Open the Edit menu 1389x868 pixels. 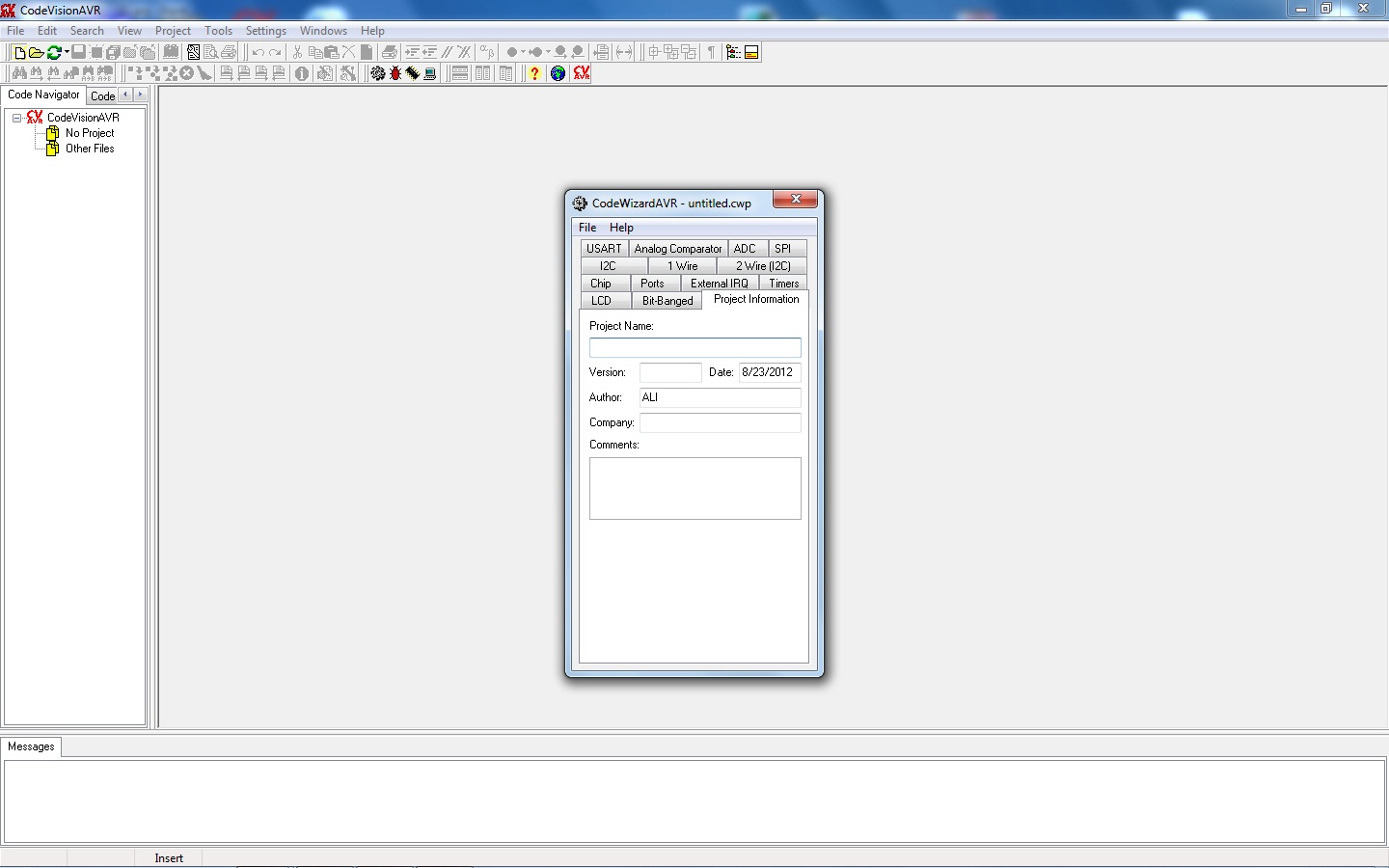47,31
